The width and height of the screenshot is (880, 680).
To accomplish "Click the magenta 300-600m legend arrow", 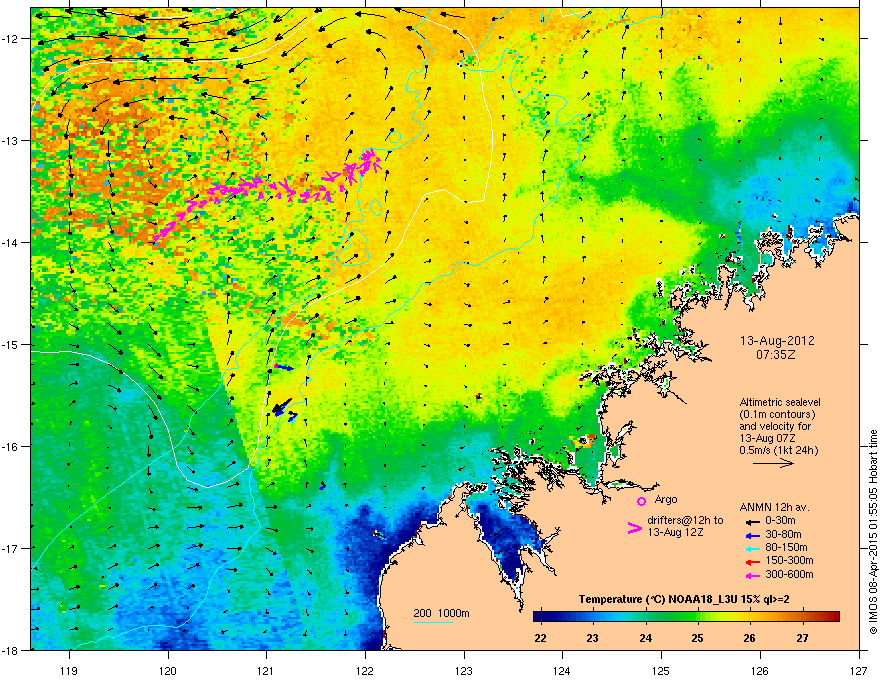I will click(752, 576).
